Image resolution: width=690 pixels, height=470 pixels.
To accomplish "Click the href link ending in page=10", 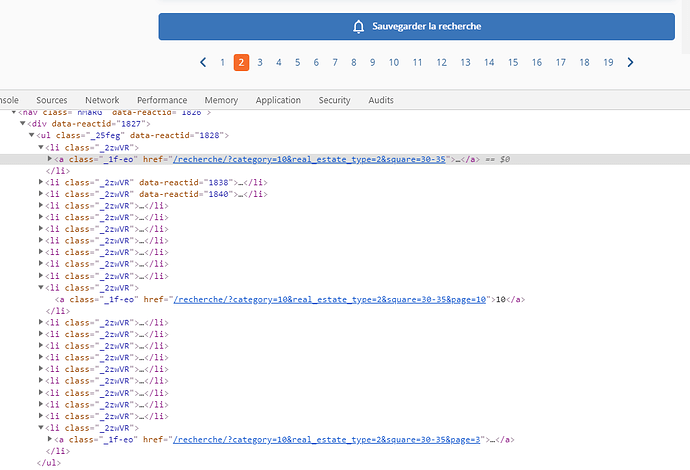I will [x=330, y=300].
